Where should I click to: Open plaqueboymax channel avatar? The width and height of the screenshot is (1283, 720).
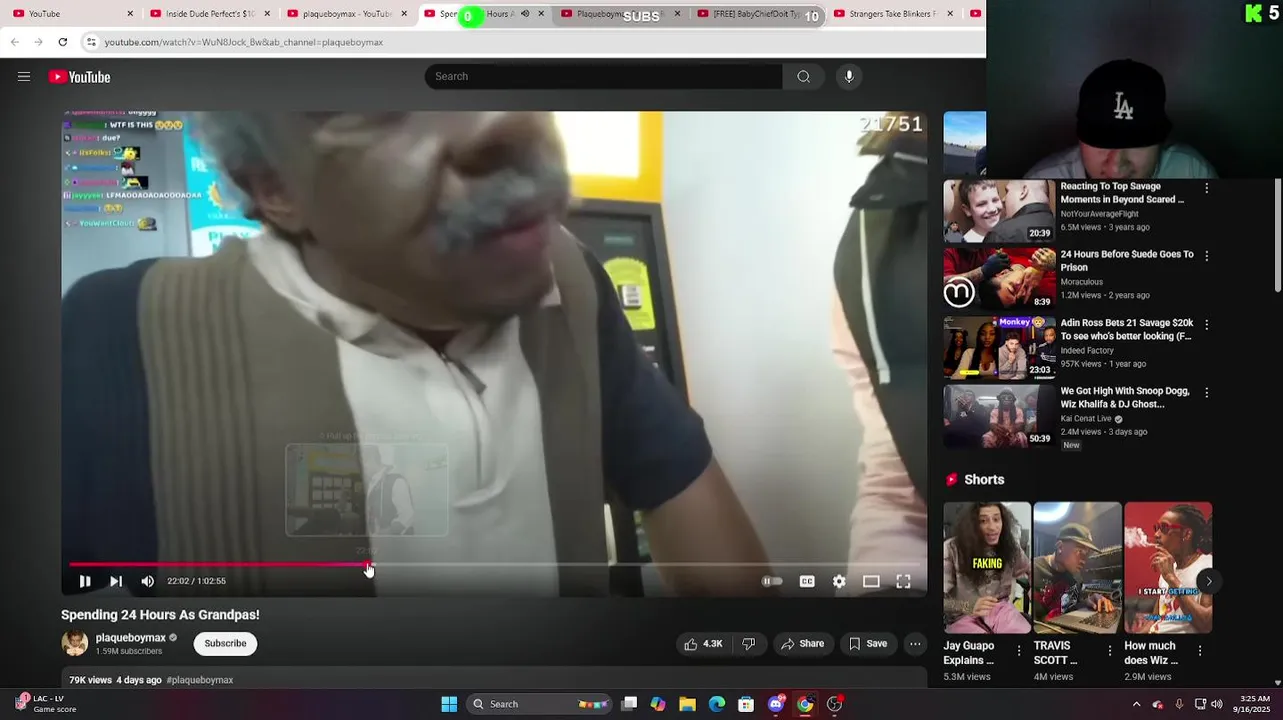75,643
